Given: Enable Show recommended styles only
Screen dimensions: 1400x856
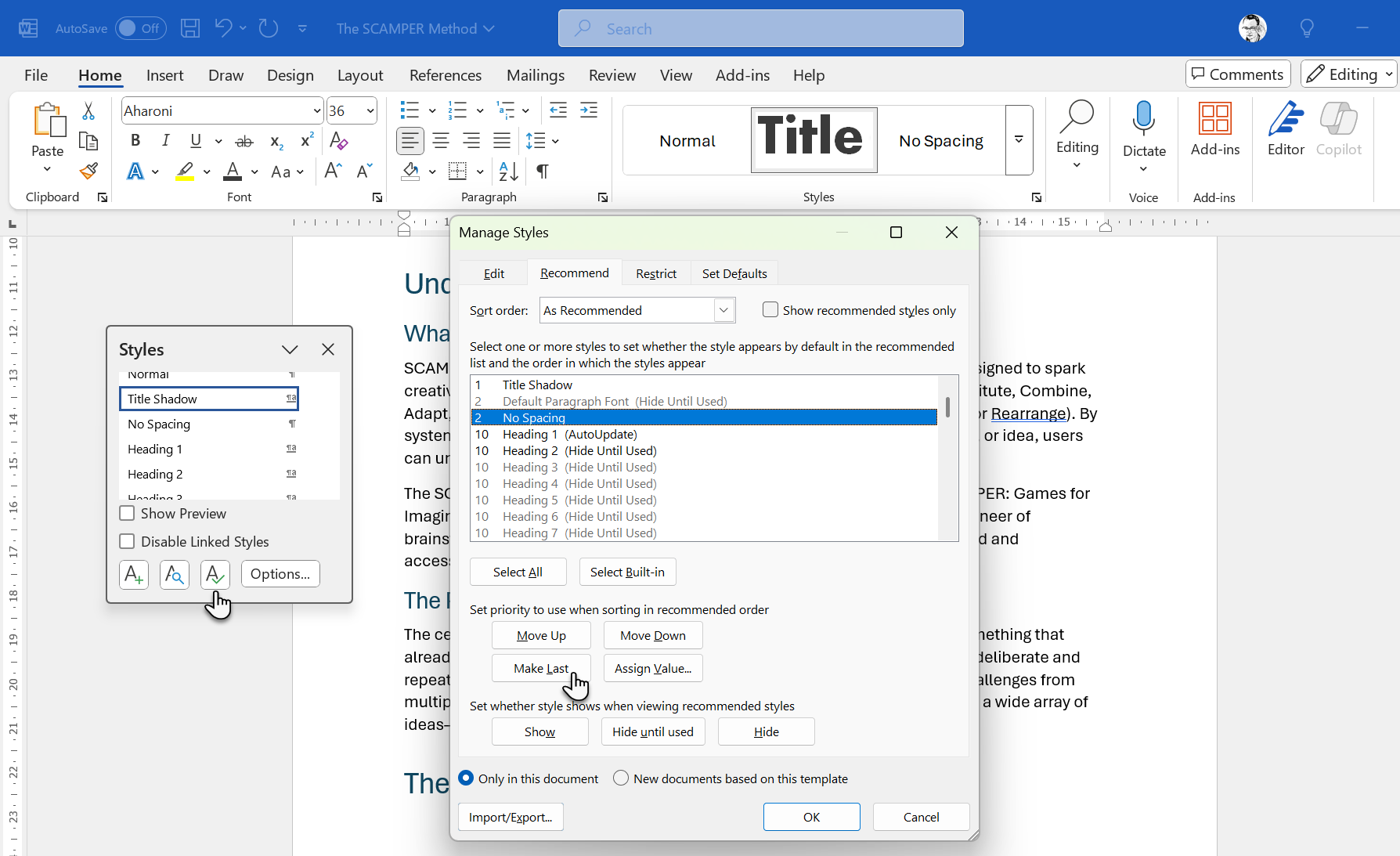Looking at the screenshot, I should click(x=770, y=310).
